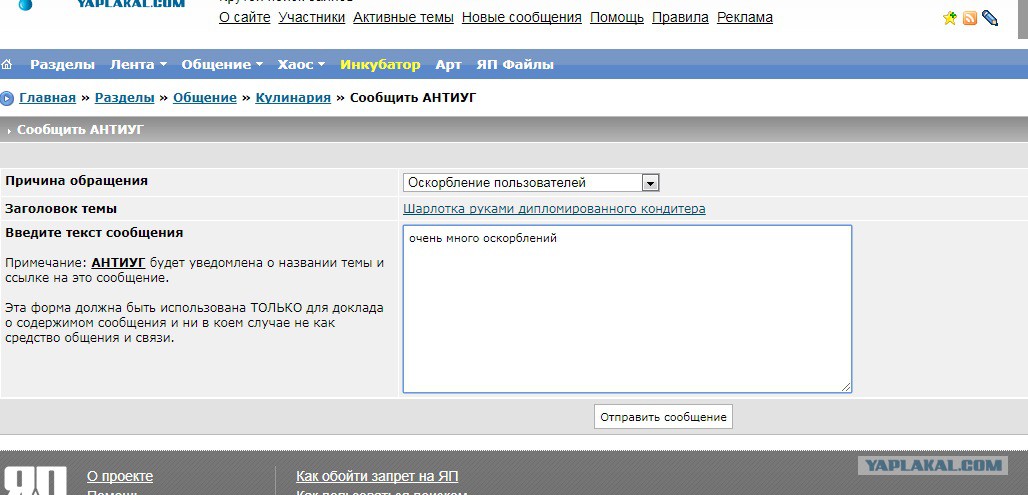1028x495 pixels.
Task: Click the text area resize grip corner
Action: (x=846, y=387)
